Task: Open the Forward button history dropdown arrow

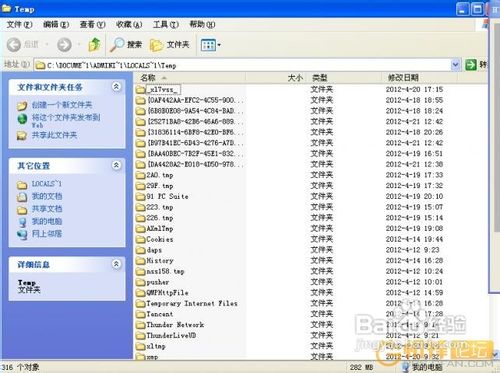Action: [79, 44]
